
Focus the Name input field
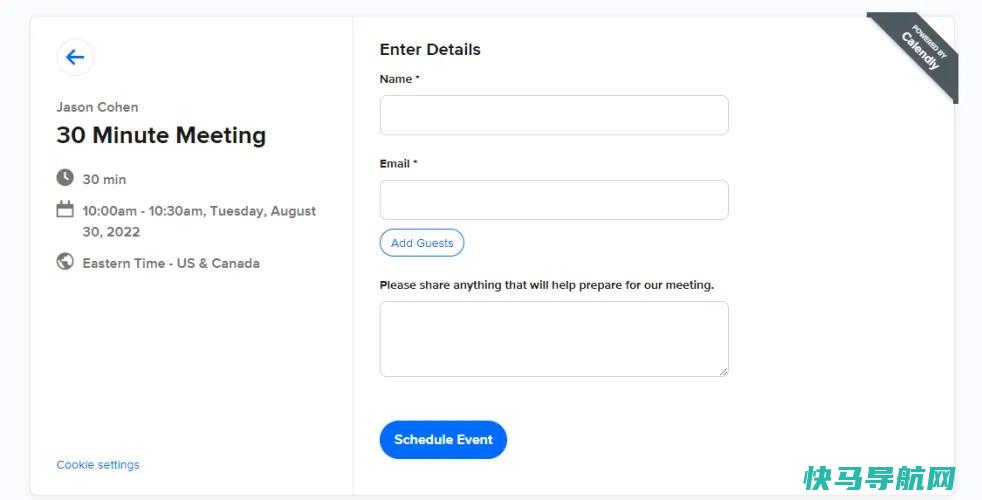pyautogui.click(x=554, y=115)
